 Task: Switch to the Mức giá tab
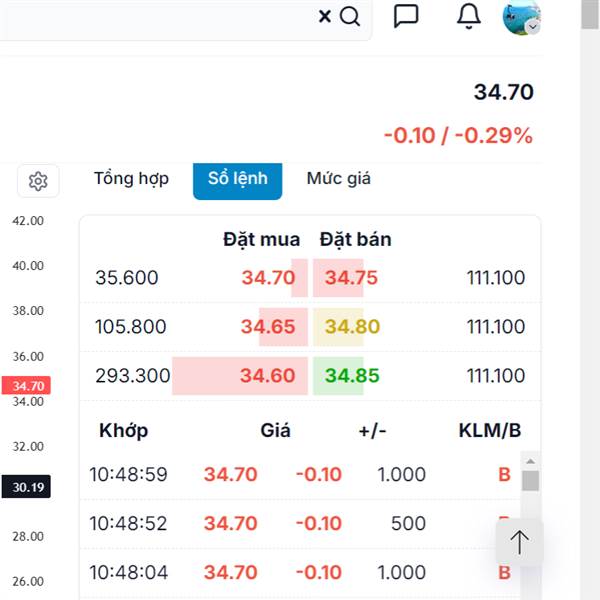(x=339, y=179)
